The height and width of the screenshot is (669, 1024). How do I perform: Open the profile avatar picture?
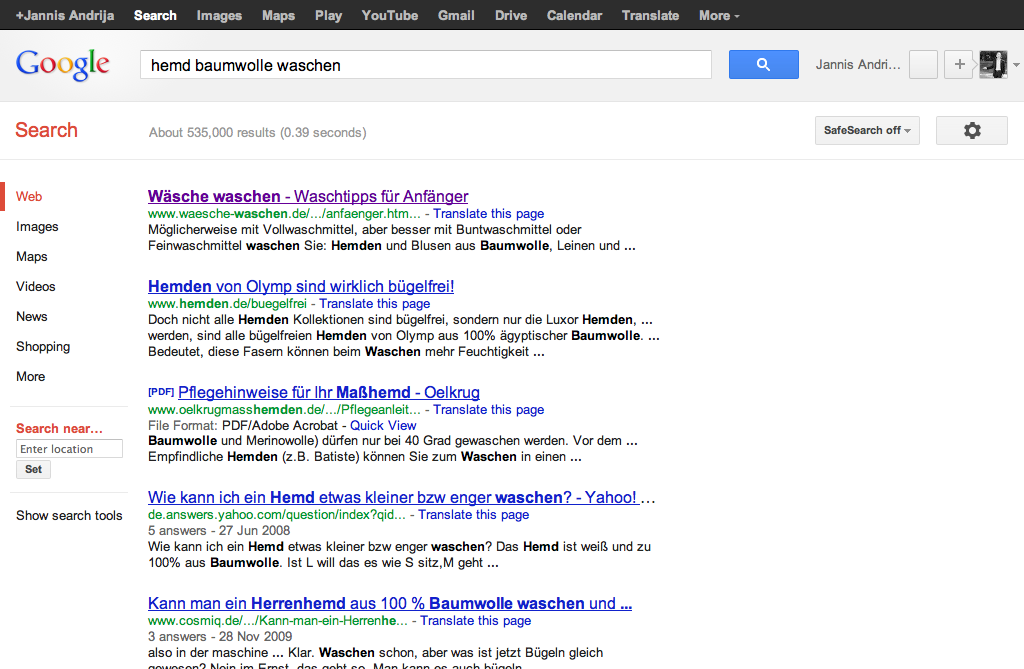[x=993, y=65]
